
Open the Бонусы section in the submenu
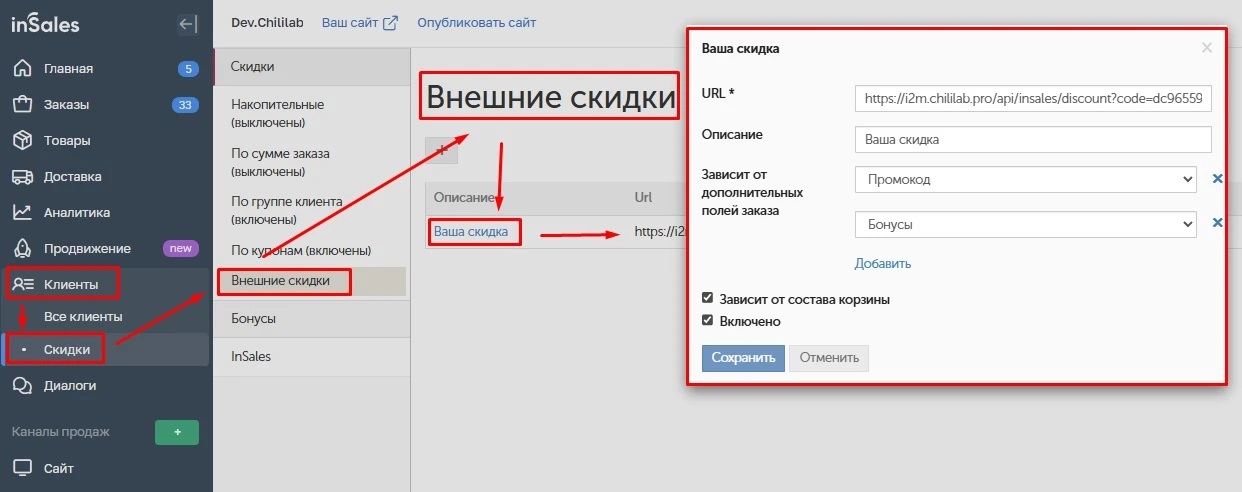[x=253, y=319]
